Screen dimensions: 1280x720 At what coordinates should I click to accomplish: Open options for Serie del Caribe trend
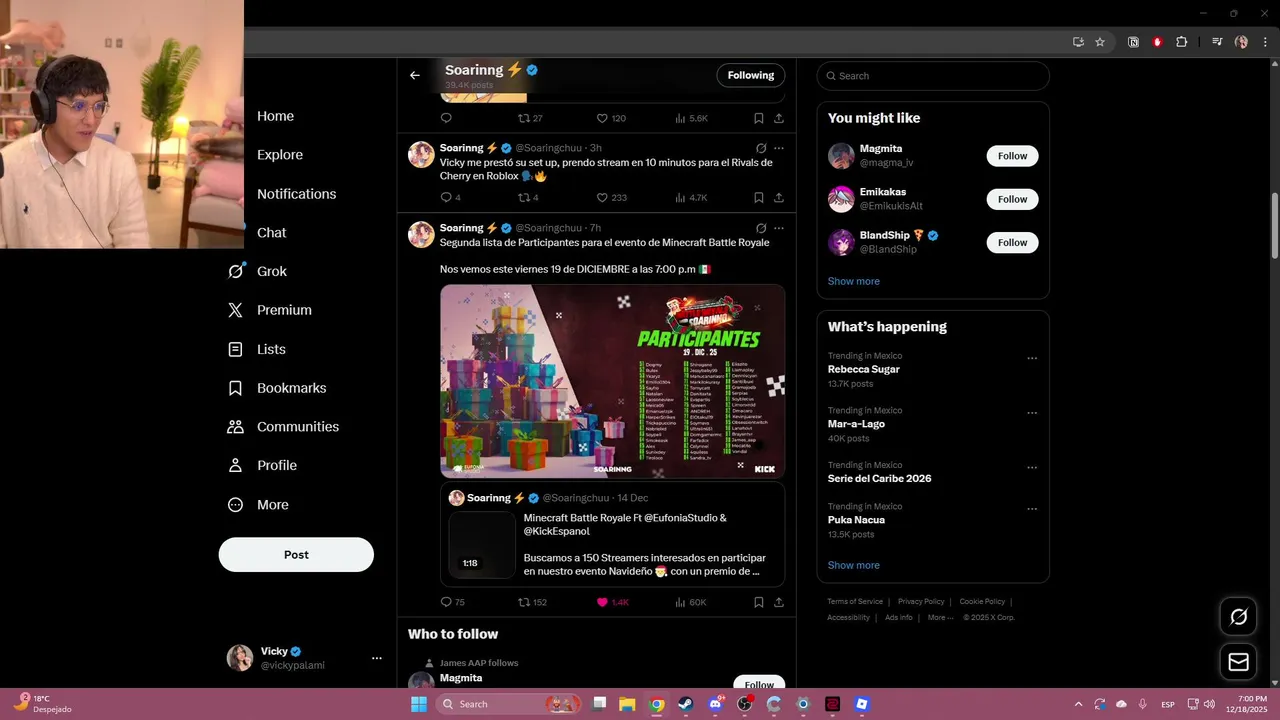[x=1032, y=467]
